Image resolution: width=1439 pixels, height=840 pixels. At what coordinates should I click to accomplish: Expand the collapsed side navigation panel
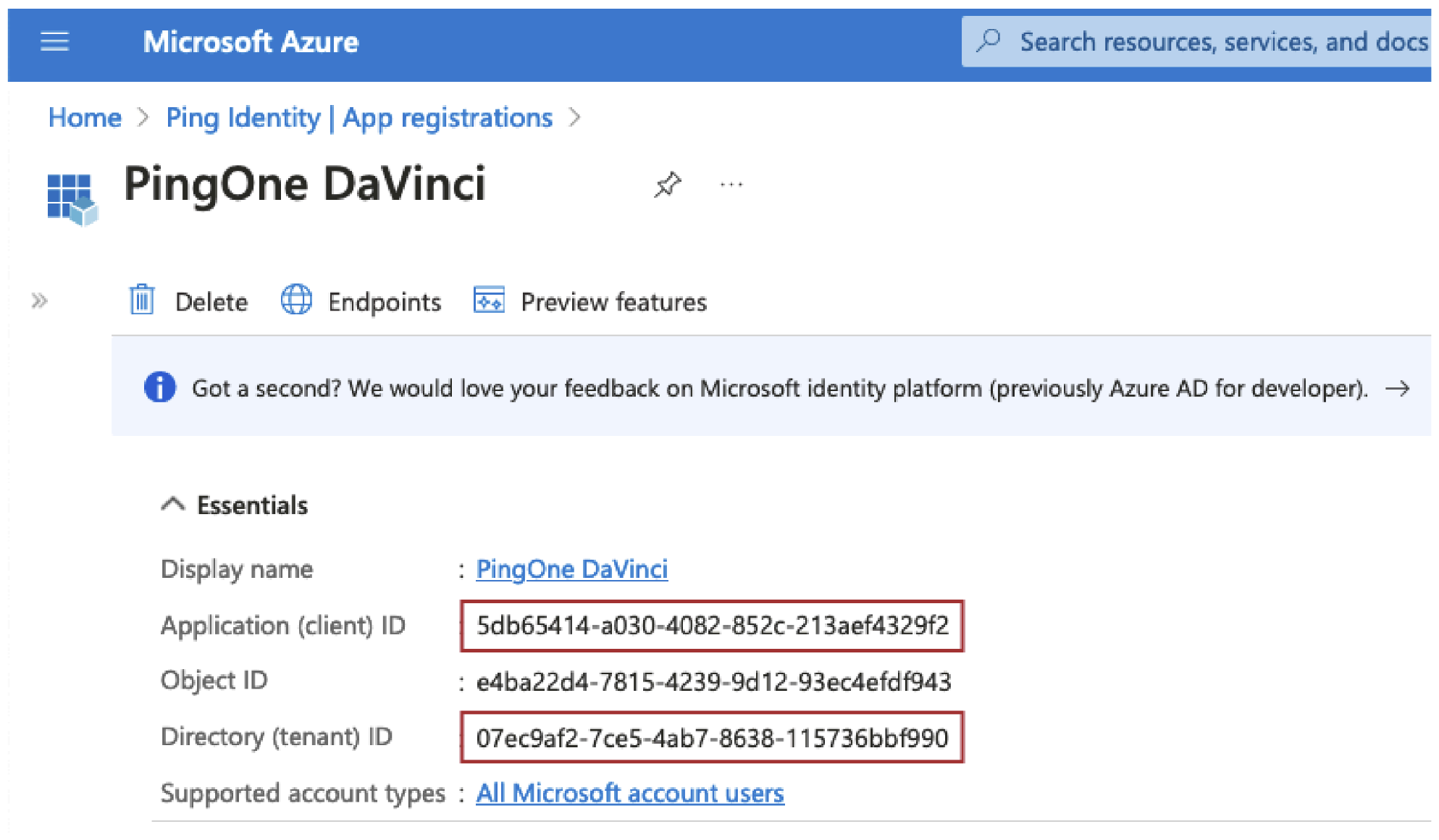click(x=40, y=301)
